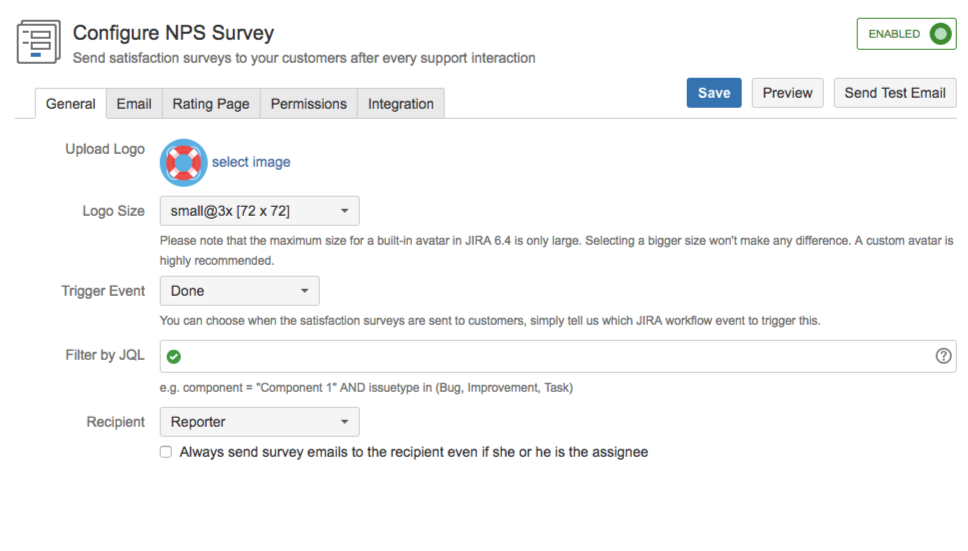The height and width of the screenshot is (551, 968).
Task: Click the green JQL validation checkmark
Action: tap(174, 356)
